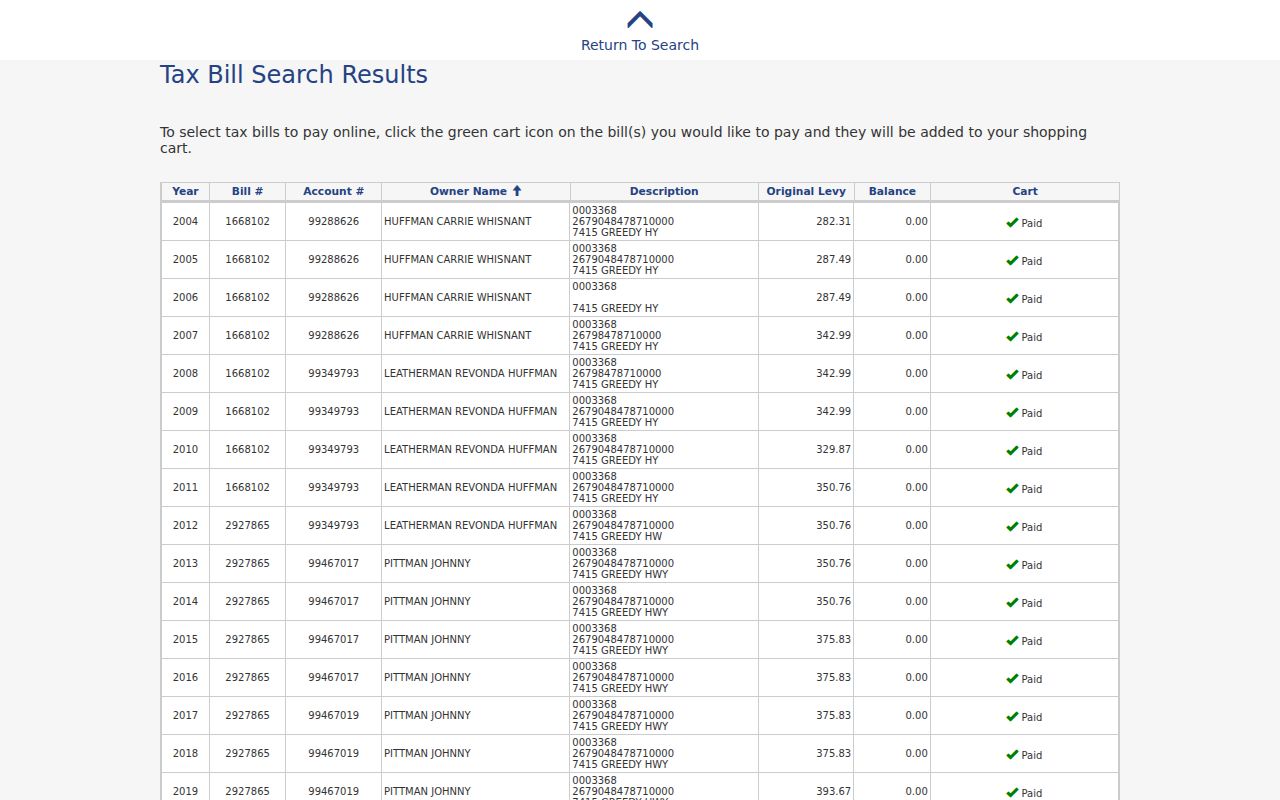Click the green checkmark in the 2012 row
The image size is (1280, 800).
(x=1012, y=527)
